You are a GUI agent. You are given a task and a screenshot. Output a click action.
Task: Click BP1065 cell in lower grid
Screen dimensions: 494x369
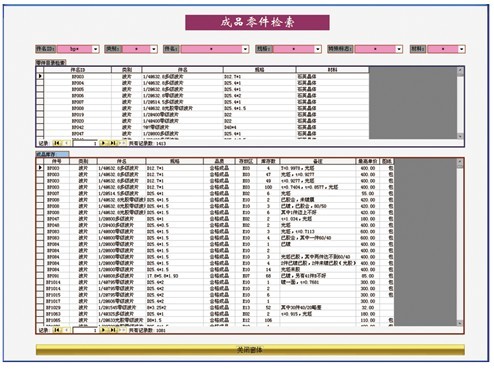point(57,320)
